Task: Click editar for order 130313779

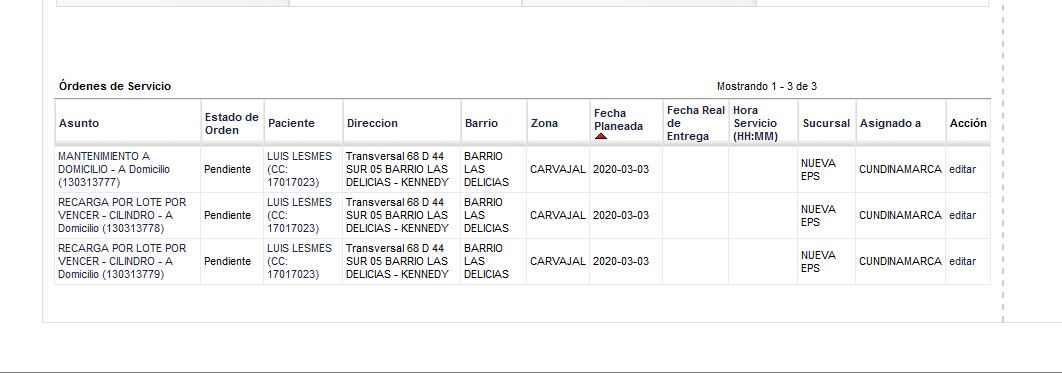Action: 962,261
